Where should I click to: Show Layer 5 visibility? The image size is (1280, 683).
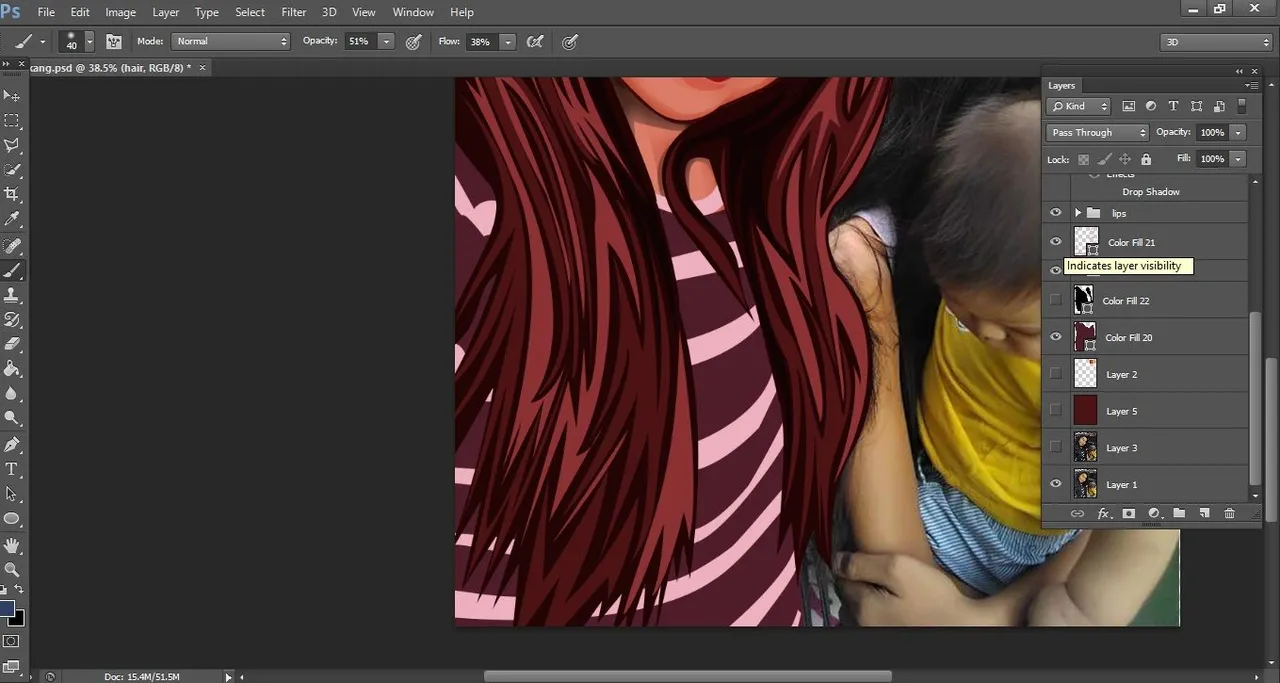(x=1055, y=411)
